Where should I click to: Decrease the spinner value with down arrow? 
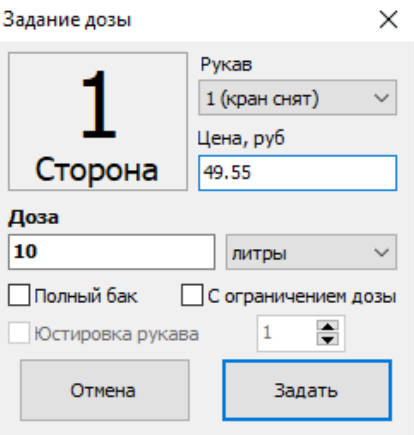pos(328,339)
